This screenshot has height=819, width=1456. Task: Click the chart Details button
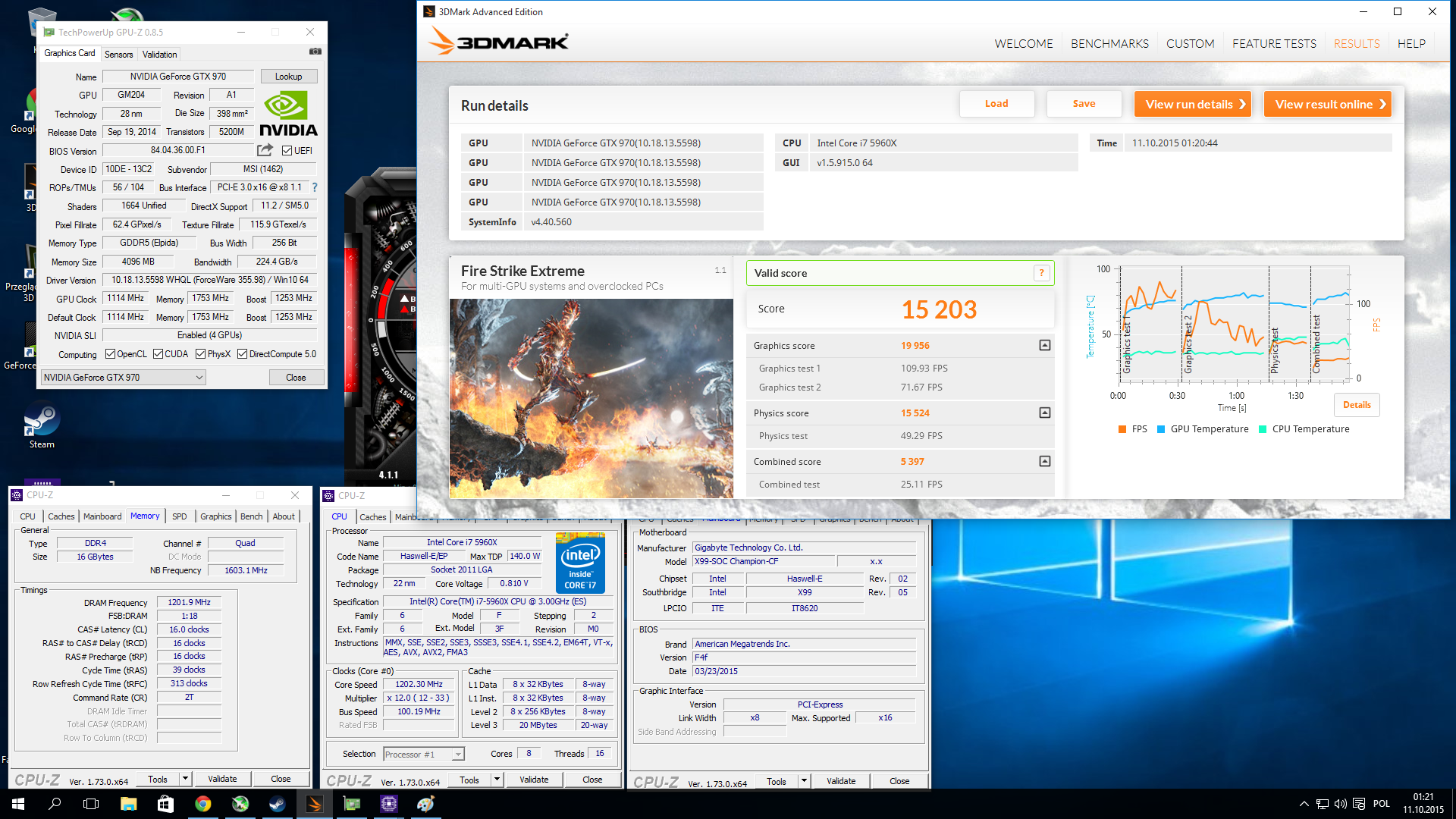tap(1357, 405)
